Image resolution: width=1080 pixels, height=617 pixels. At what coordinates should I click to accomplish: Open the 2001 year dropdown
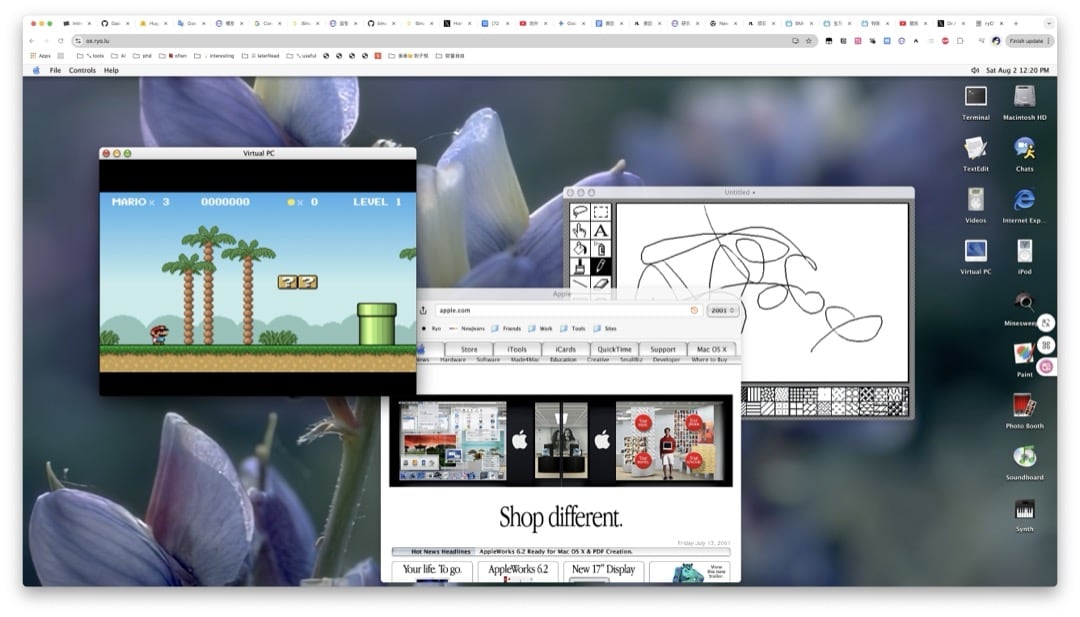(723, 311)
